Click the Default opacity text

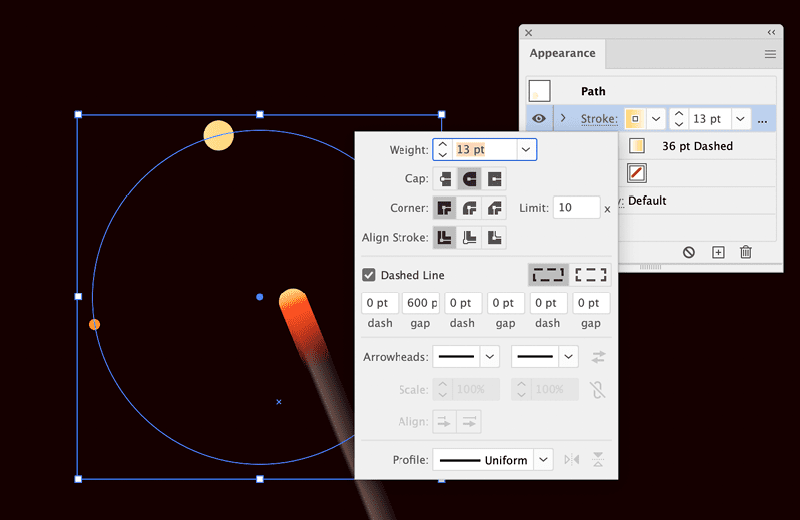[647, 201]
